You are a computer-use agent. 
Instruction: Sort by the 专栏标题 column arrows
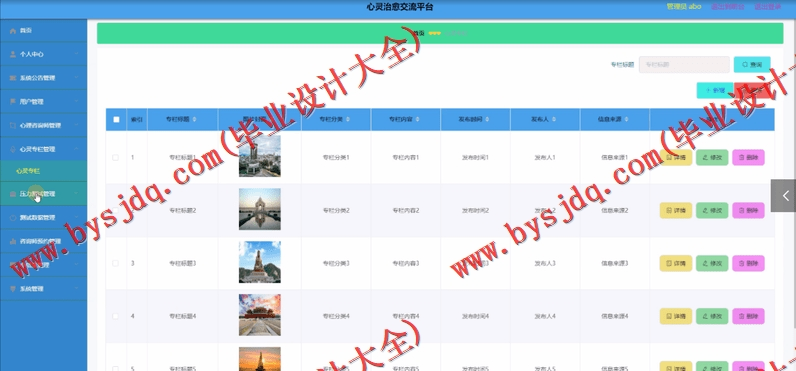(x=195, y=120)
